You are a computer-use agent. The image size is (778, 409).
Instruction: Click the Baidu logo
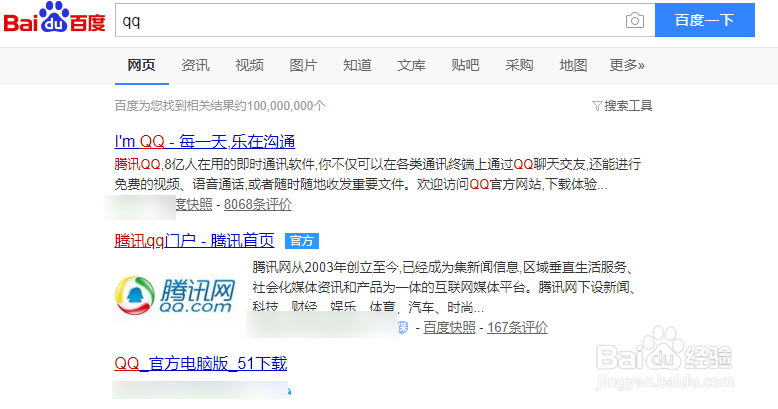click(x=55, y=19)
